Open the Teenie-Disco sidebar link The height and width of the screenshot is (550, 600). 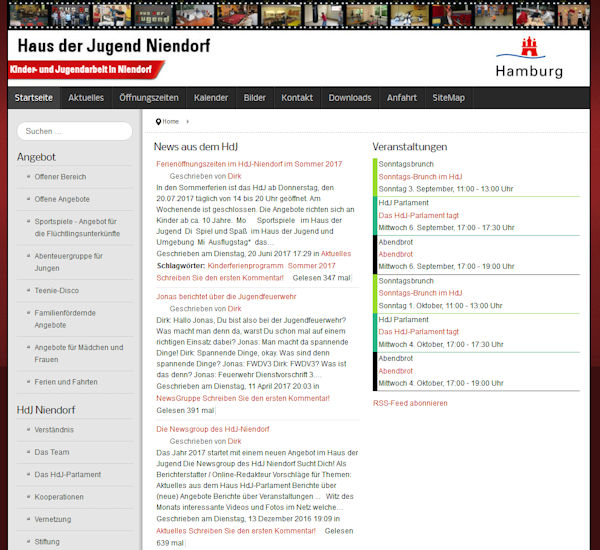coord(57,291)
